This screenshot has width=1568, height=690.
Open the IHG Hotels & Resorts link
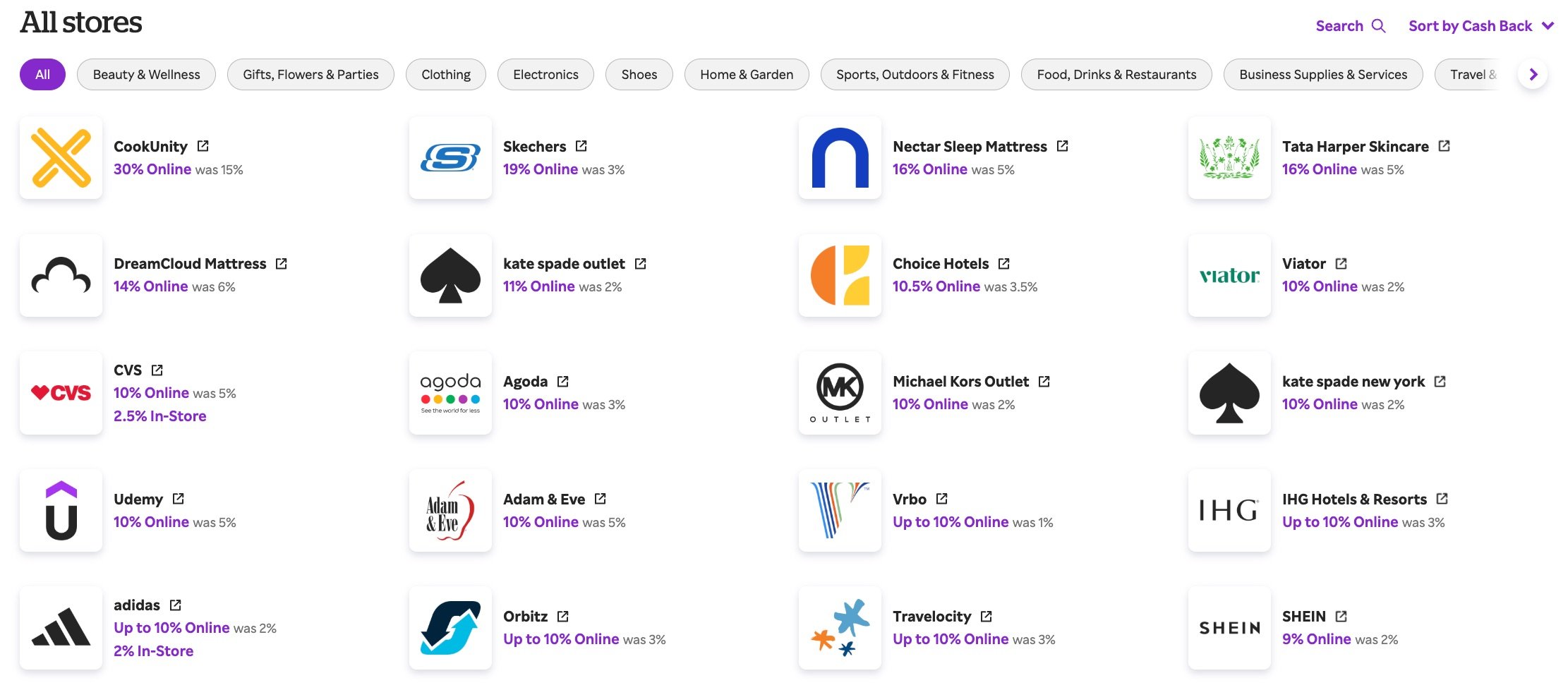pyautogui.click(x=1354, y=499)
